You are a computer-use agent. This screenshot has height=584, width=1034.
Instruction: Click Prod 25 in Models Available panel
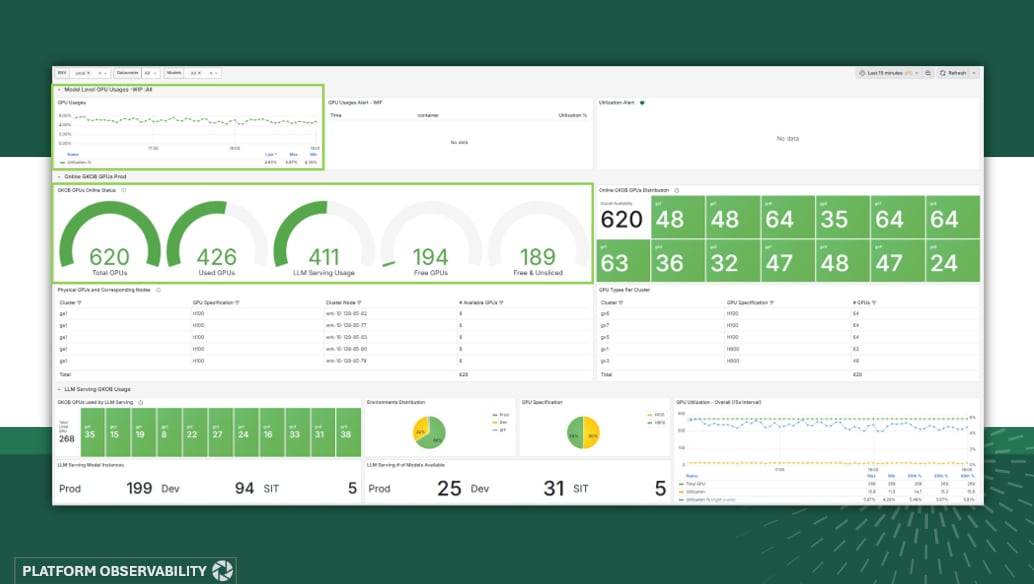pyautogui.click(x=415, y=488)
